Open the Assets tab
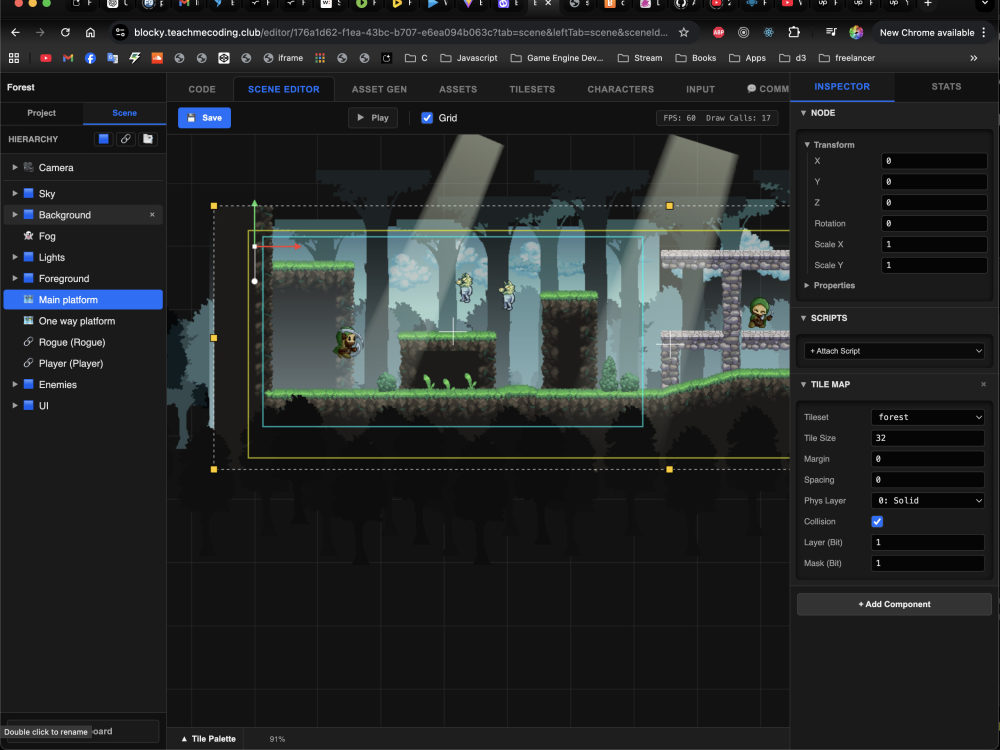This screenshot has height=750, width=1000. [458, 89]
